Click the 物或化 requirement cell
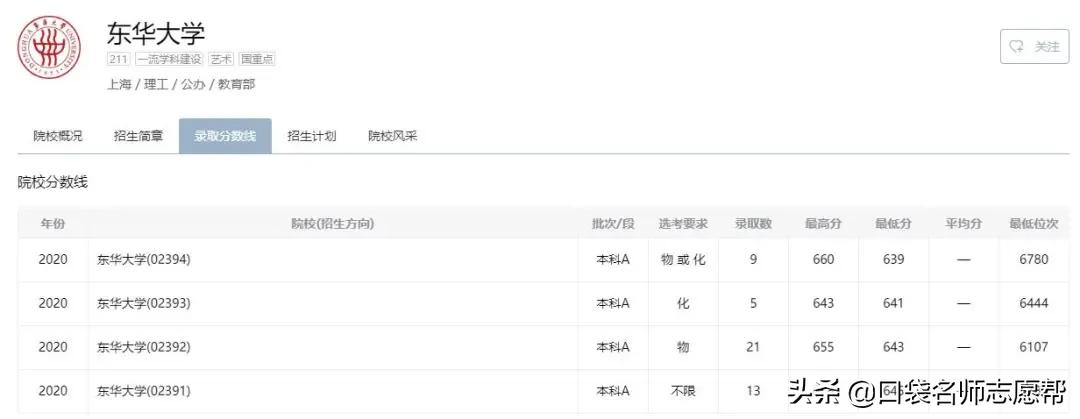This screenshot has height=419, width=1080. tap(683, 260)
